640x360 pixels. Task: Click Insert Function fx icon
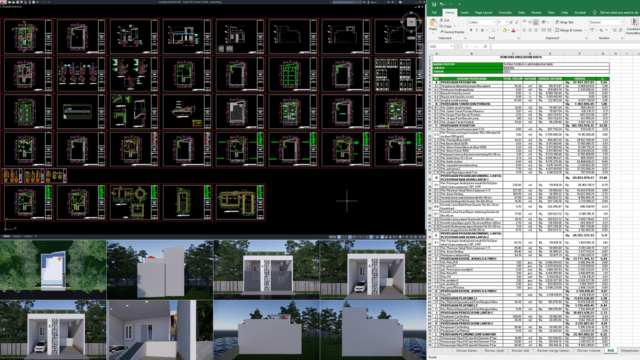tap(485, 46)
